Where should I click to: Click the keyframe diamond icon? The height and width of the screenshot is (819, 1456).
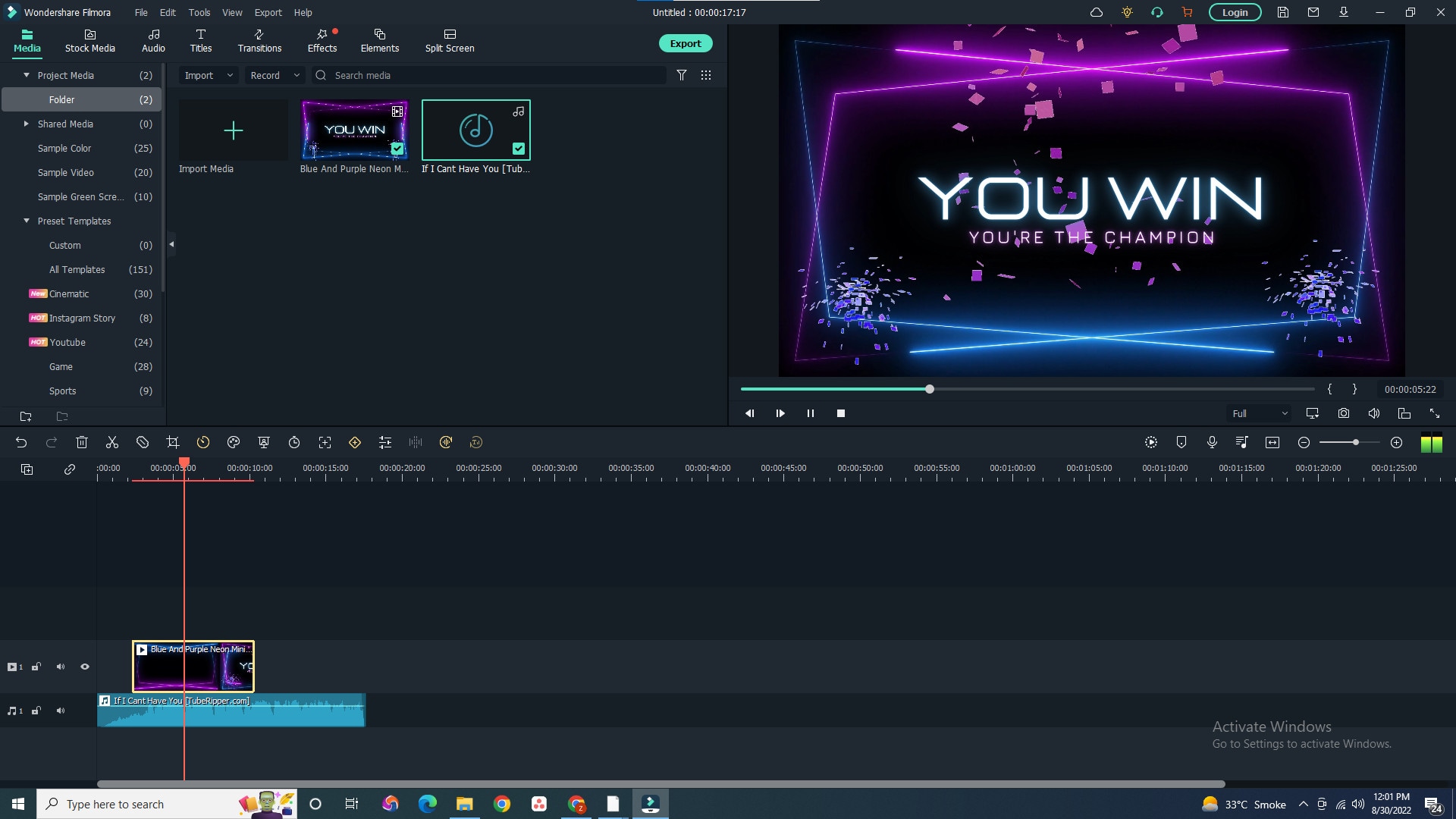tap(355, 442)
